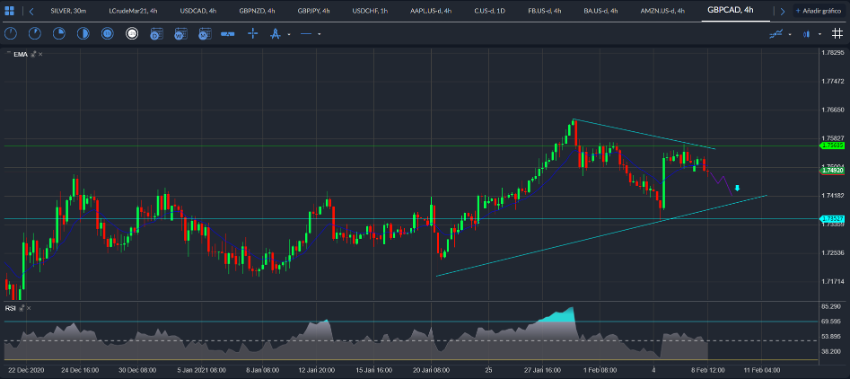Go to previous chart tabs with left arrow
This screenshot has height=380, width=850.
click(31, 11)
